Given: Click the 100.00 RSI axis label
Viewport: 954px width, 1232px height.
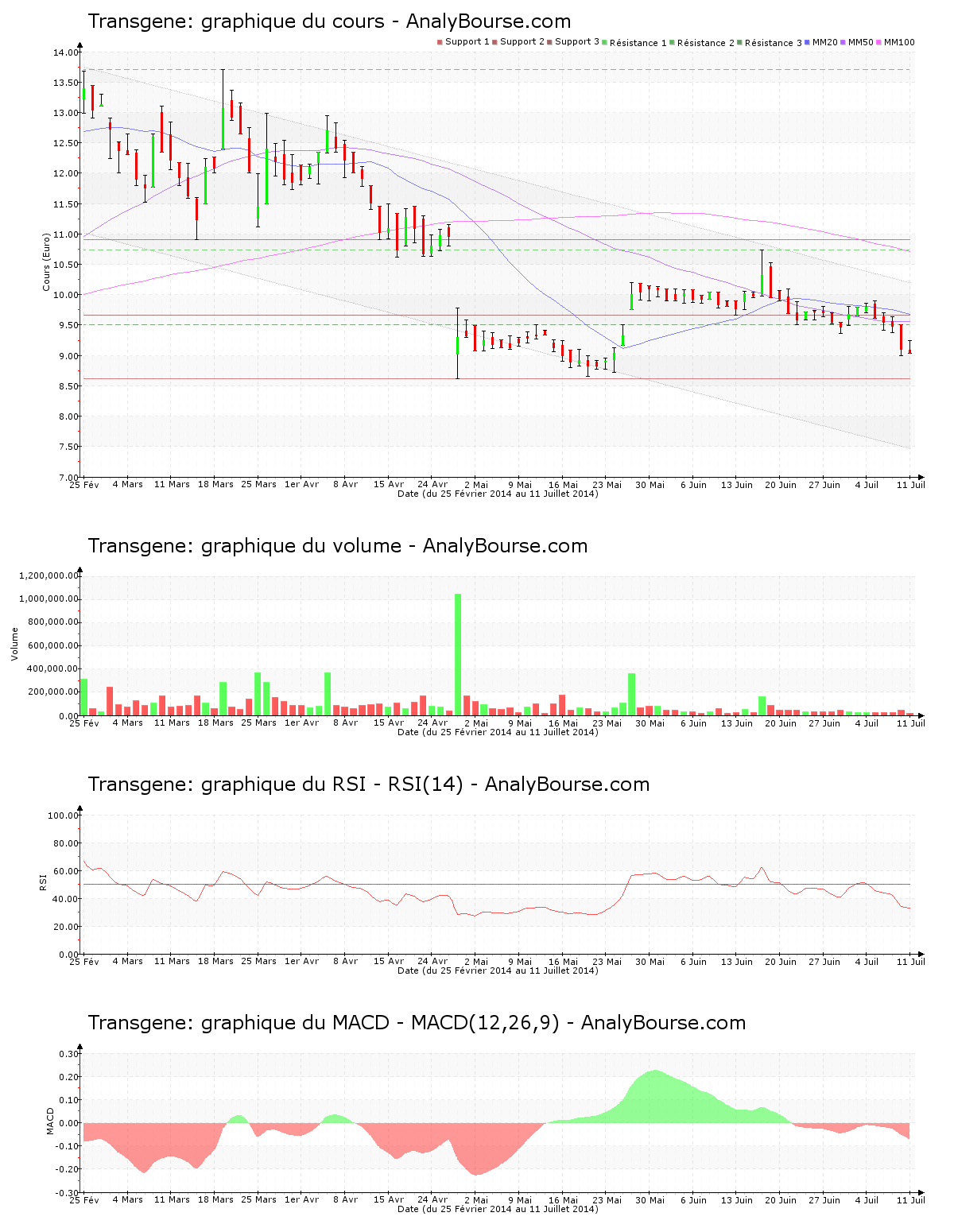Looking at the screenshot, I should click(63, 816).
